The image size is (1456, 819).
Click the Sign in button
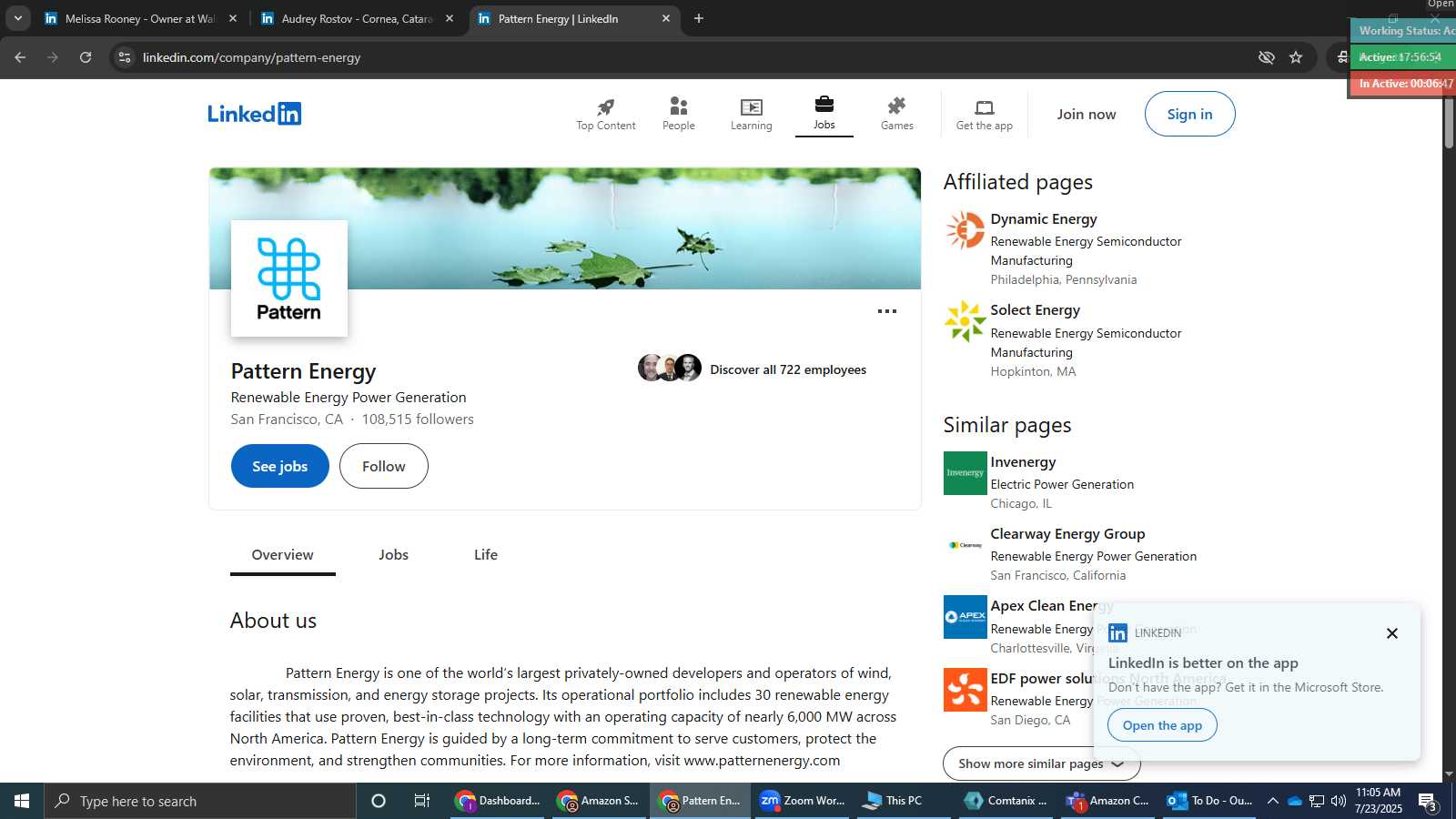coord(1189,114)
